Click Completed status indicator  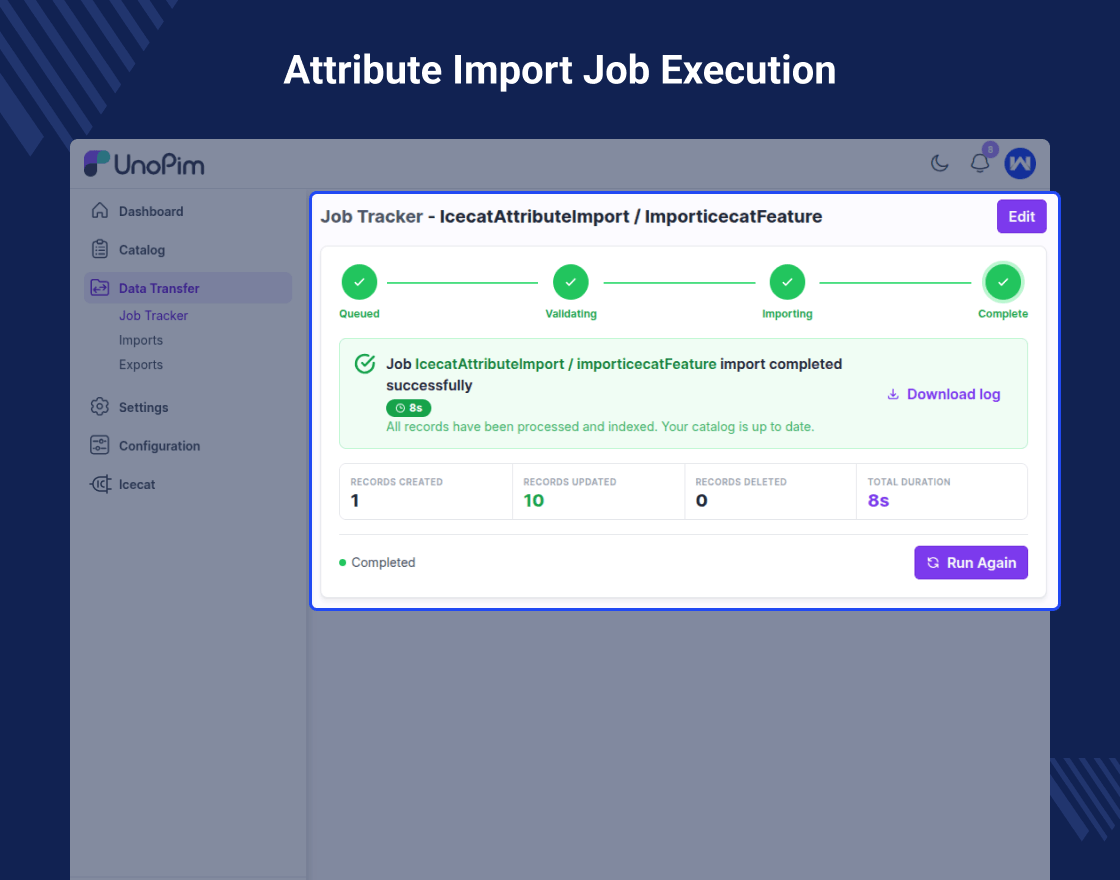coord(377,563)
